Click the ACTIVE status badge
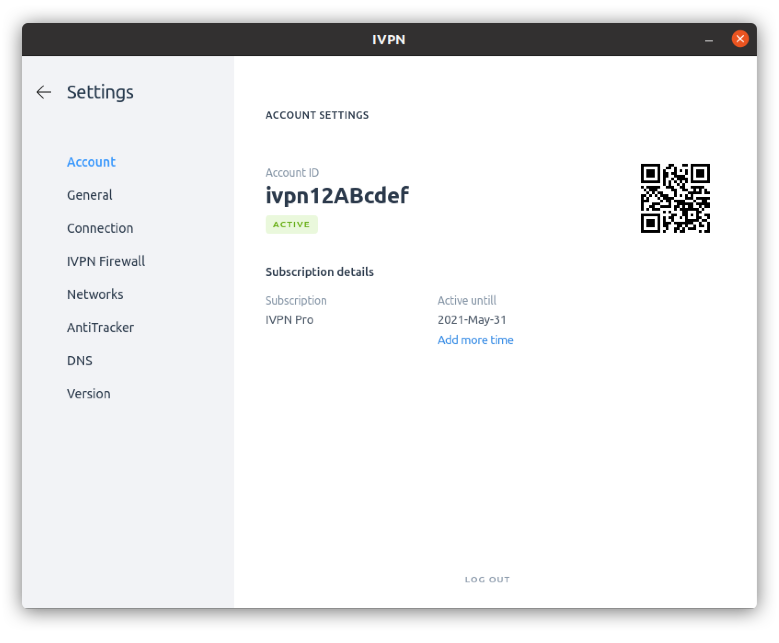Image resolution: width=779 pixels, height=643 pixels. coord(292,225)
